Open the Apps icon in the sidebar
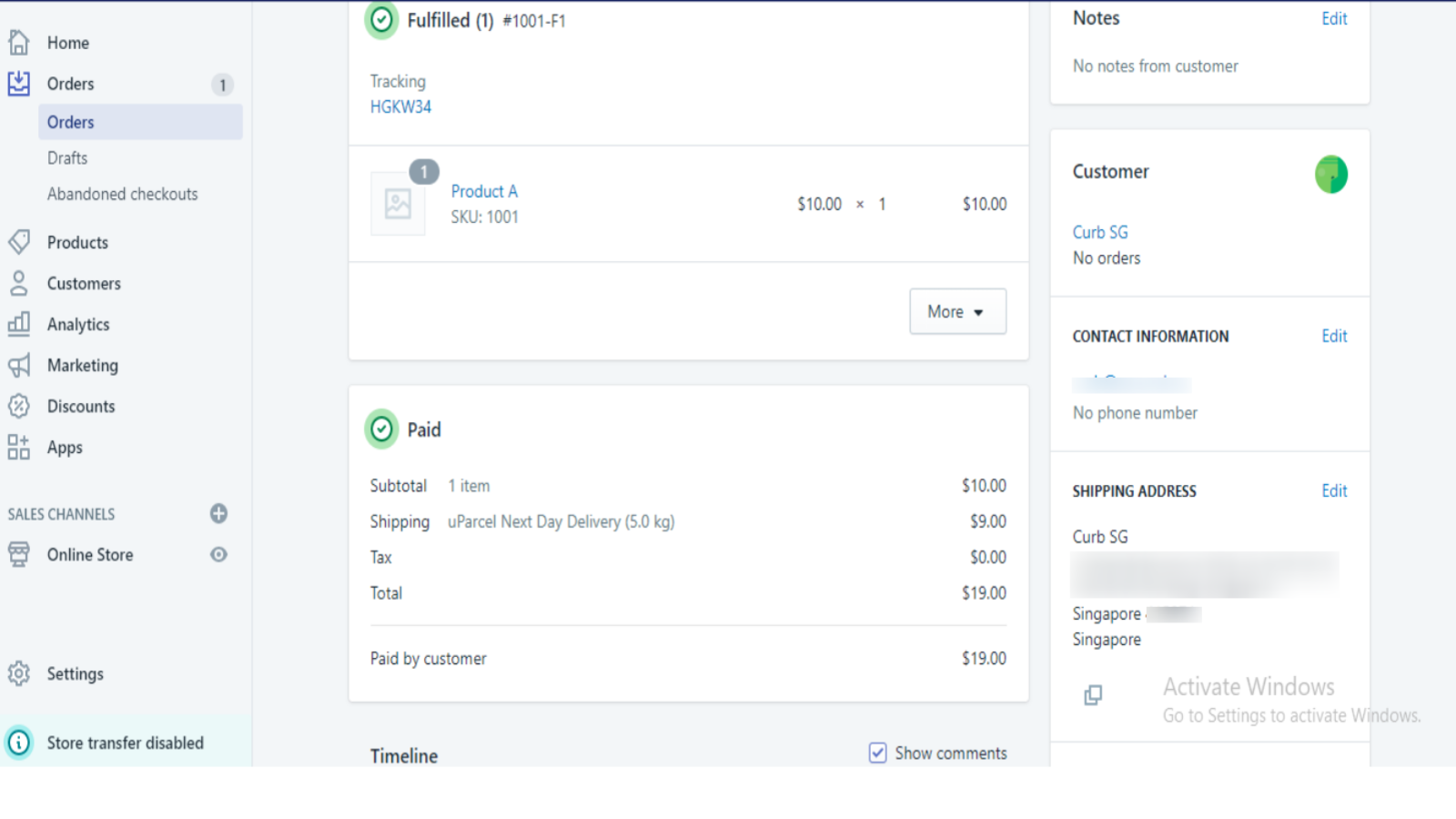1456x819 pixels. [x=19, y=447]
